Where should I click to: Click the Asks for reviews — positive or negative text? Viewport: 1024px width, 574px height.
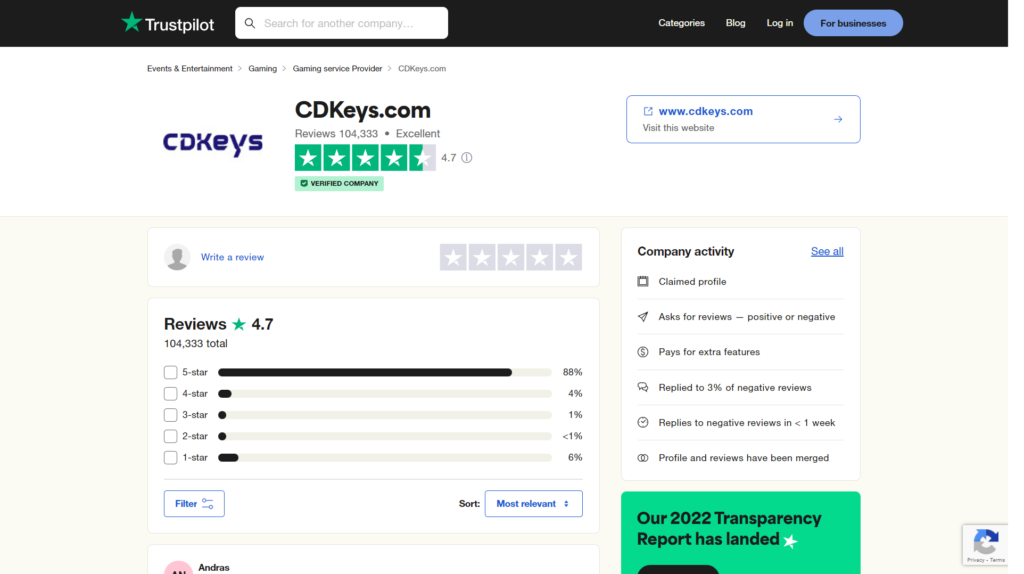746,317
